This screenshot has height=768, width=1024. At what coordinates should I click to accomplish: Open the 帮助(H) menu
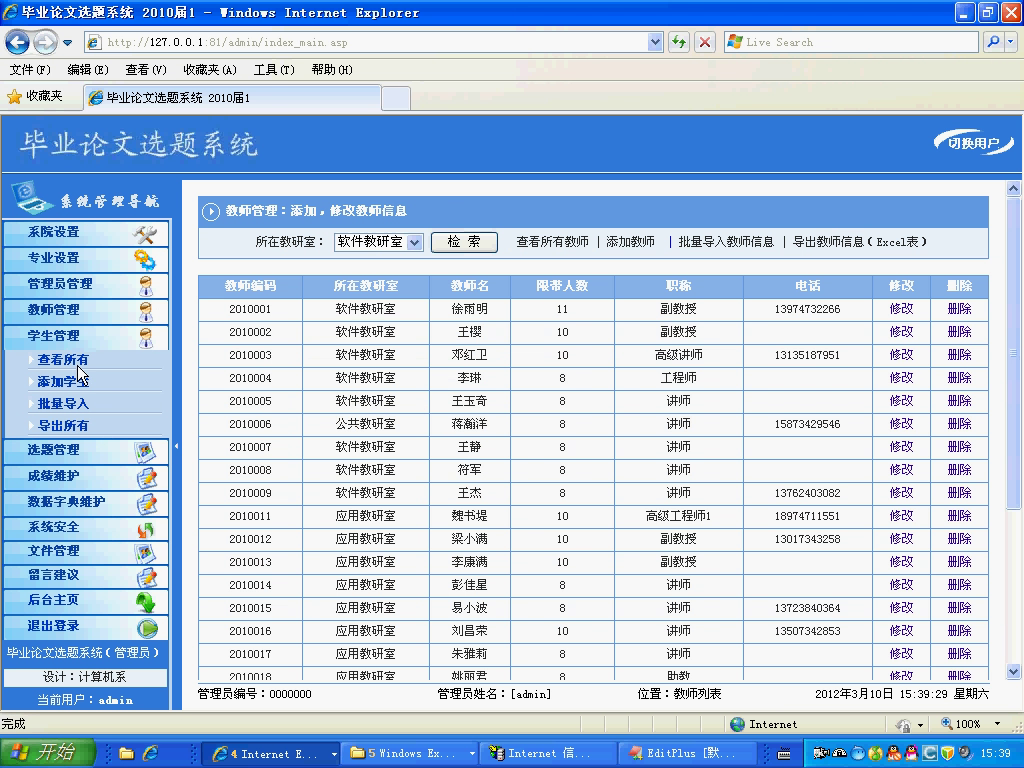(332, 69)
